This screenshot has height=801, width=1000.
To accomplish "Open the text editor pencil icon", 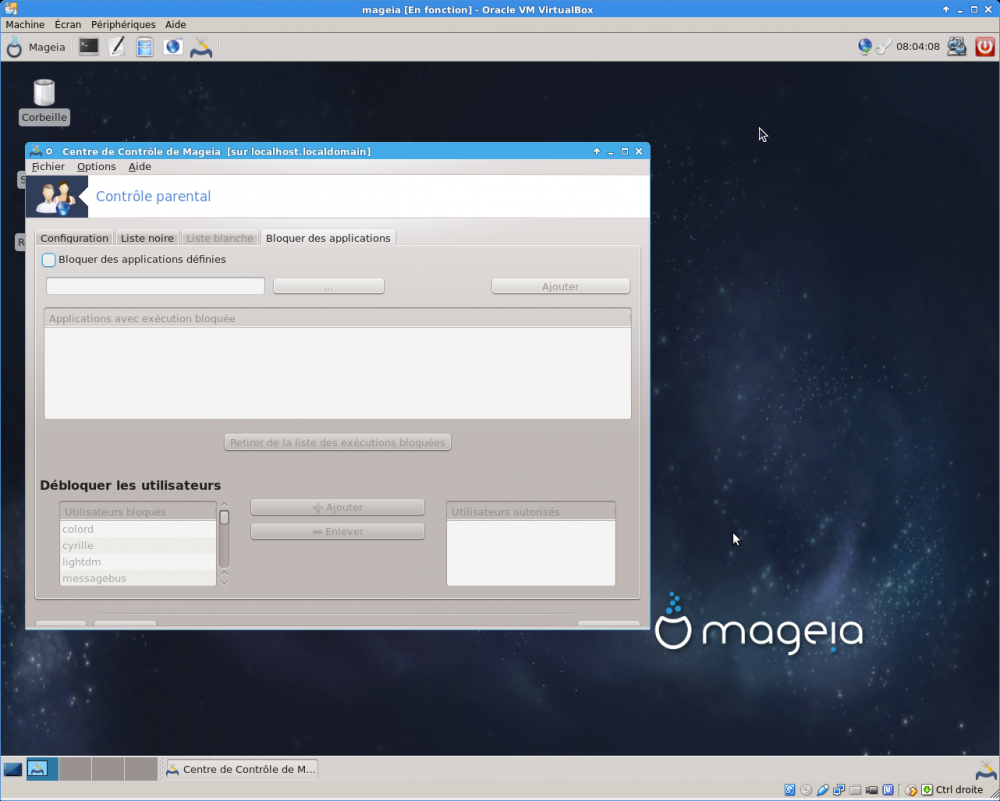I will click(117, 47).
